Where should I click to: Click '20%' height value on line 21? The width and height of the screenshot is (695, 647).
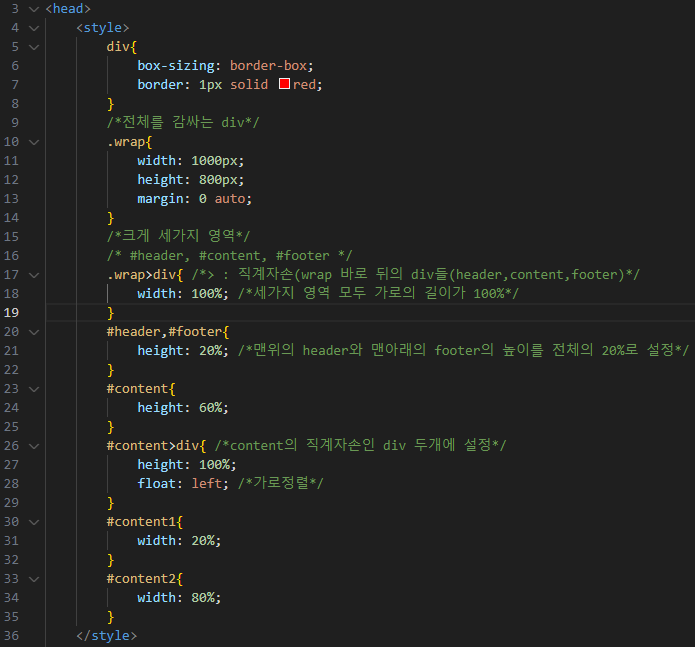click(211, 351)
